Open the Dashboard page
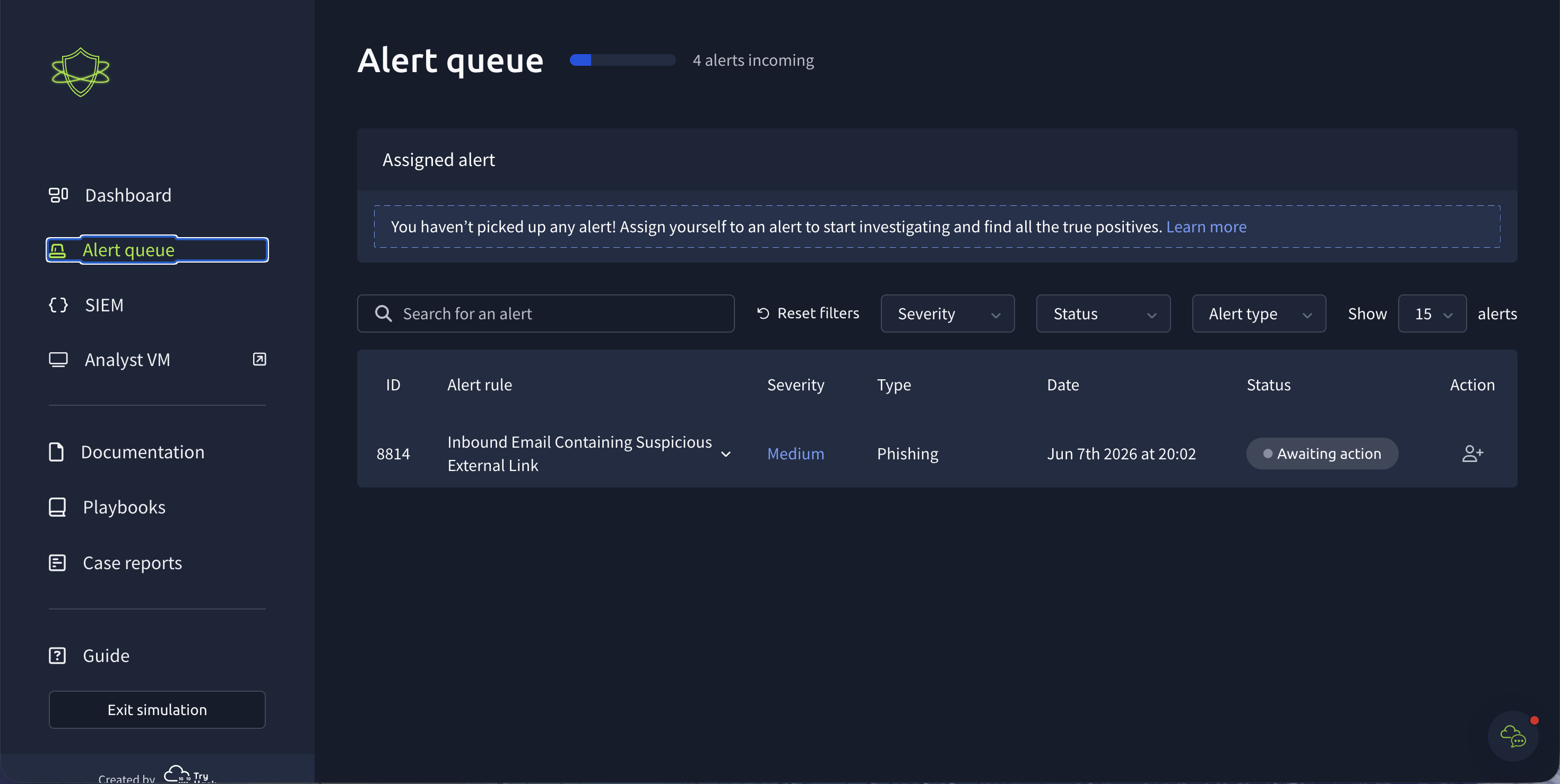The image size is (1560, 784). pos(128,195)
